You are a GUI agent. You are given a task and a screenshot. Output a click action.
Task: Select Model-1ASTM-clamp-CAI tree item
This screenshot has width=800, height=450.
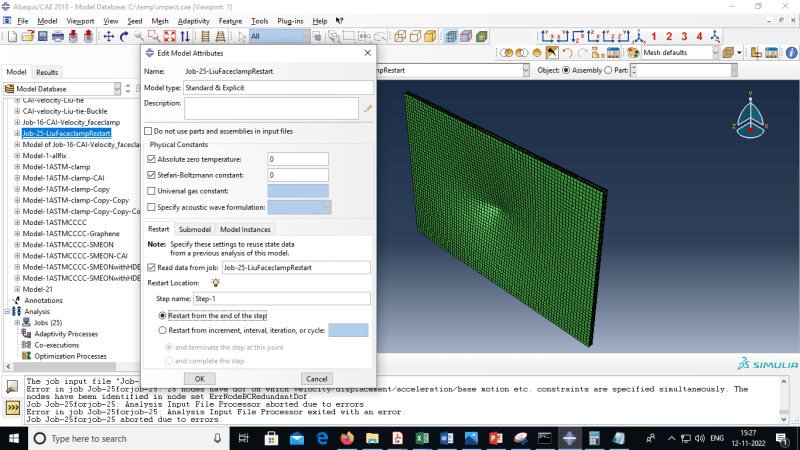point(63,178)
